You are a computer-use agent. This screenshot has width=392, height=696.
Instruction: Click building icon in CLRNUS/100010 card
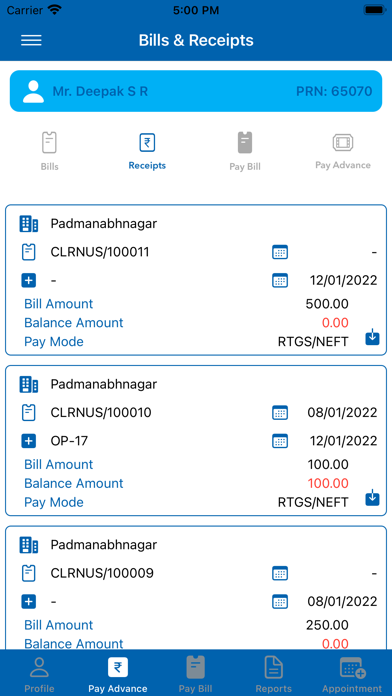click(x=29, y=384)
